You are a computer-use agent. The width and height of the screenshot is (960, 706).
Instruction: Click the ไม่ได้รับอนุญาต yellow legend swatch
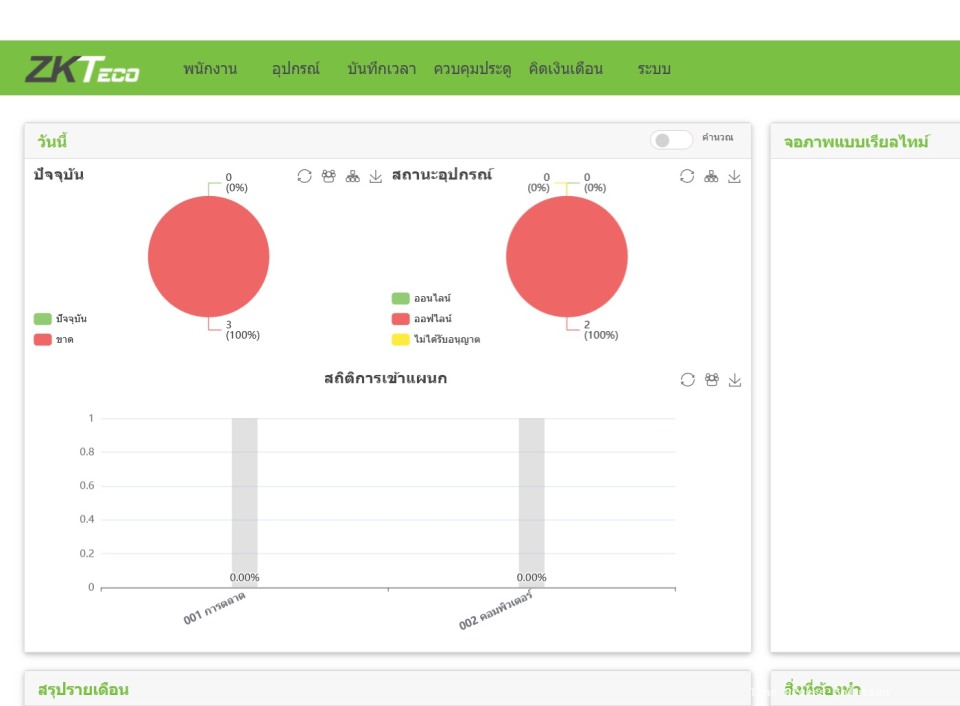[x=401, y=339]
